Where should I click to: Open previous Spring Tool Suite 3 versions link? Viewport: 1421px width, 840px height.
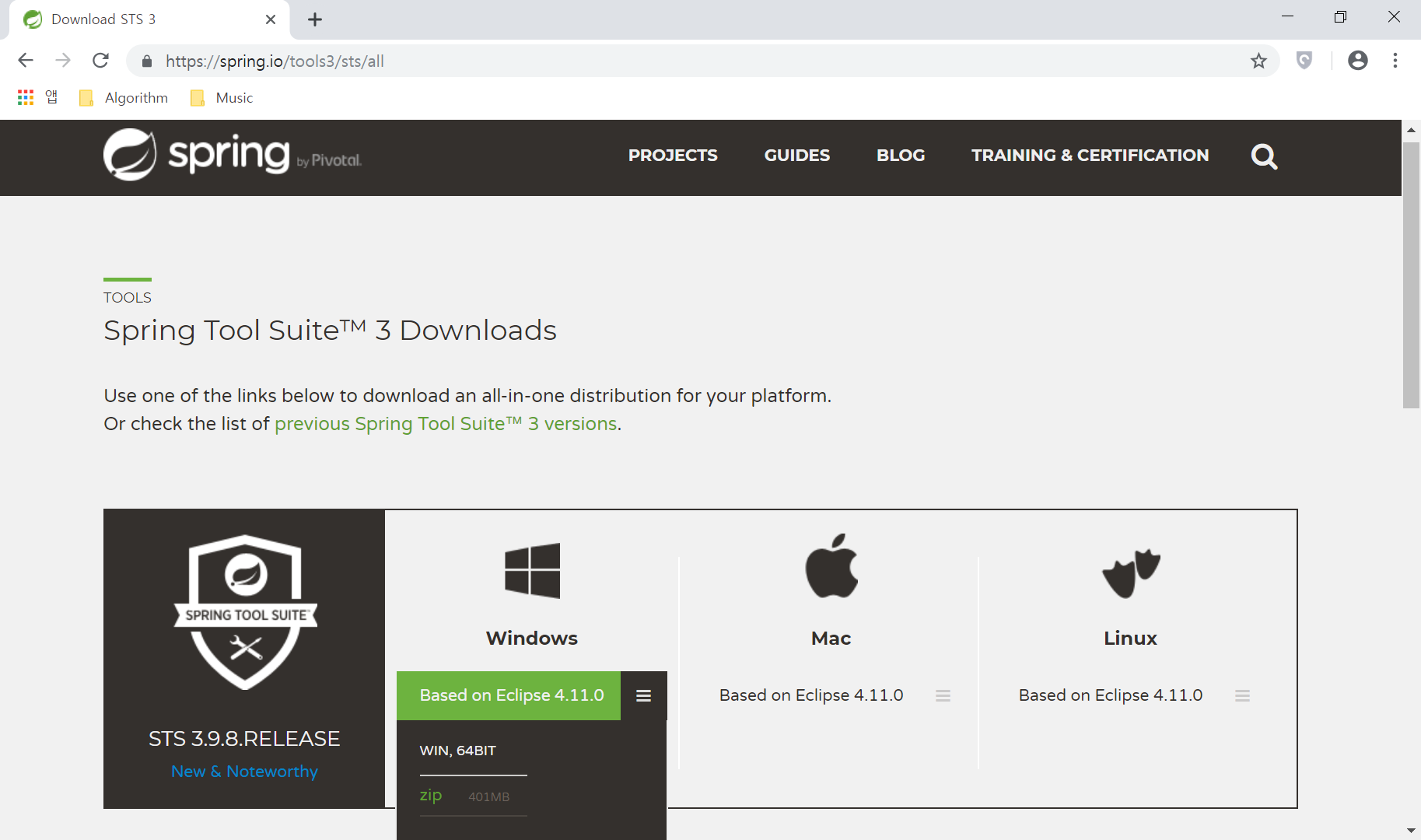pyautogui.click(x=446, y=424)
